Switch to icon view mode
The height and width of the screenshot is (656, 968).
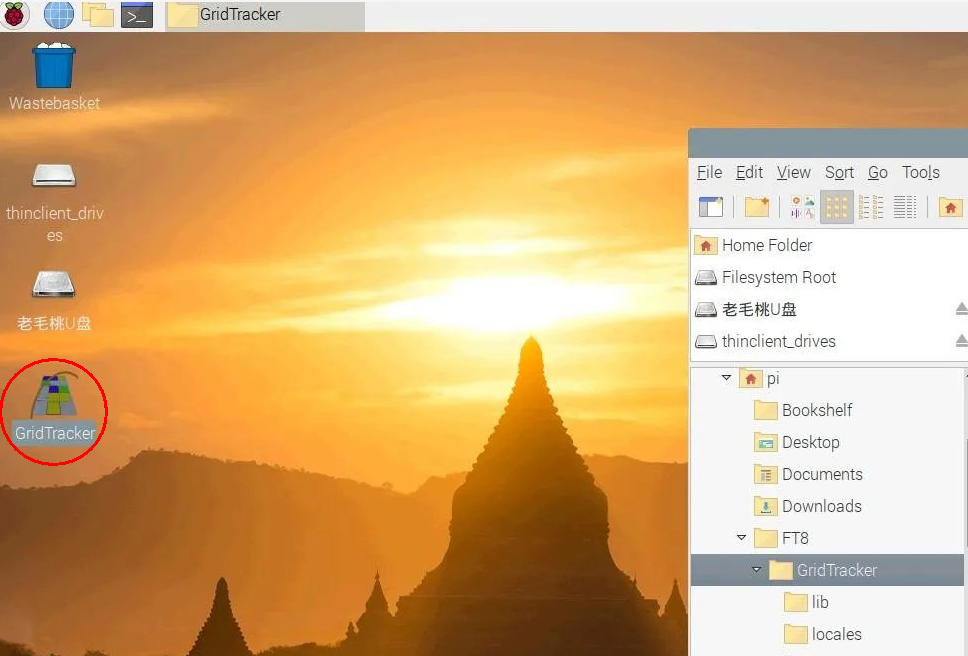(x=837, y=207)
